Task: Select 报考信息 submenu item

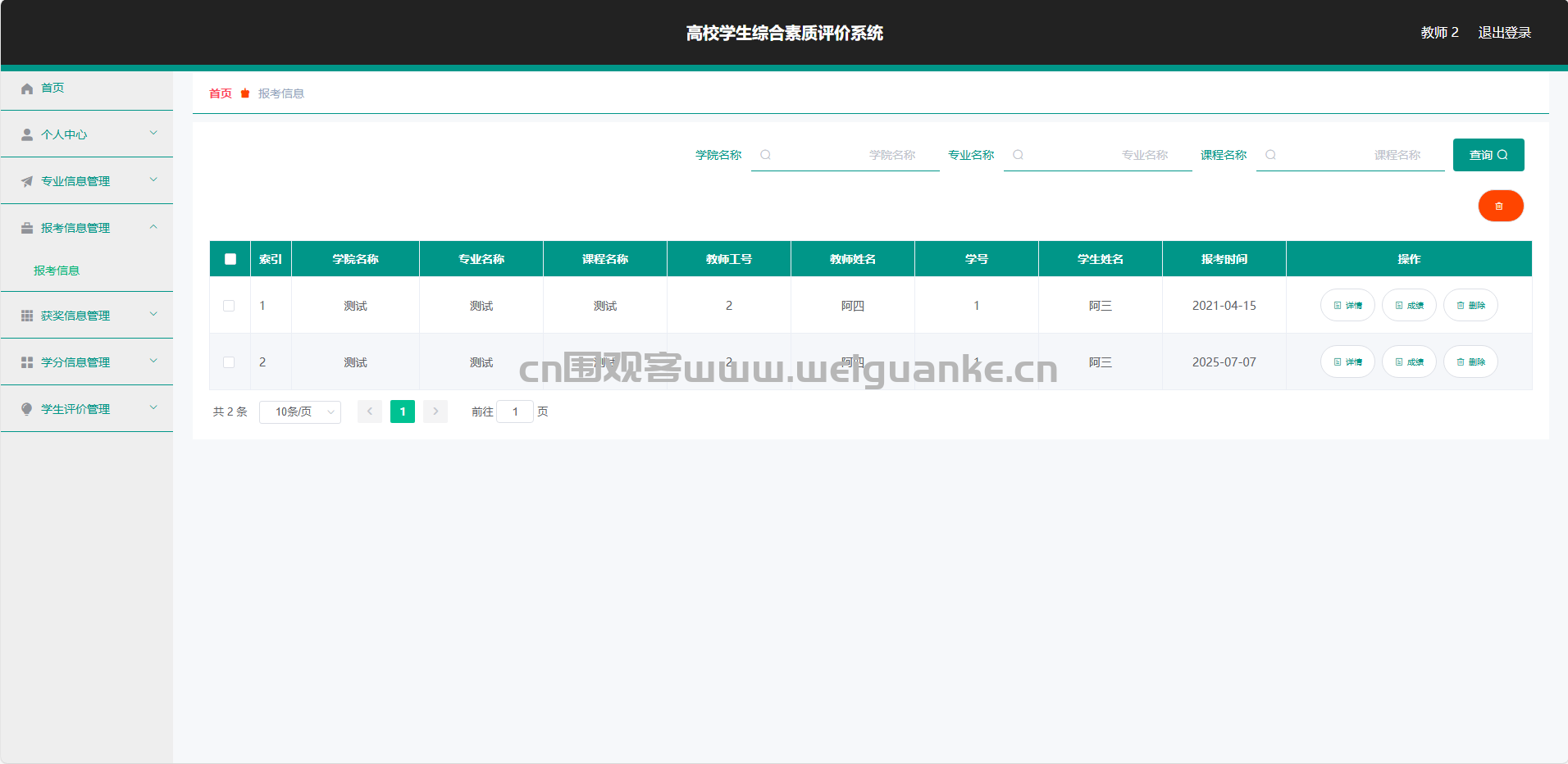Action: 57,271
